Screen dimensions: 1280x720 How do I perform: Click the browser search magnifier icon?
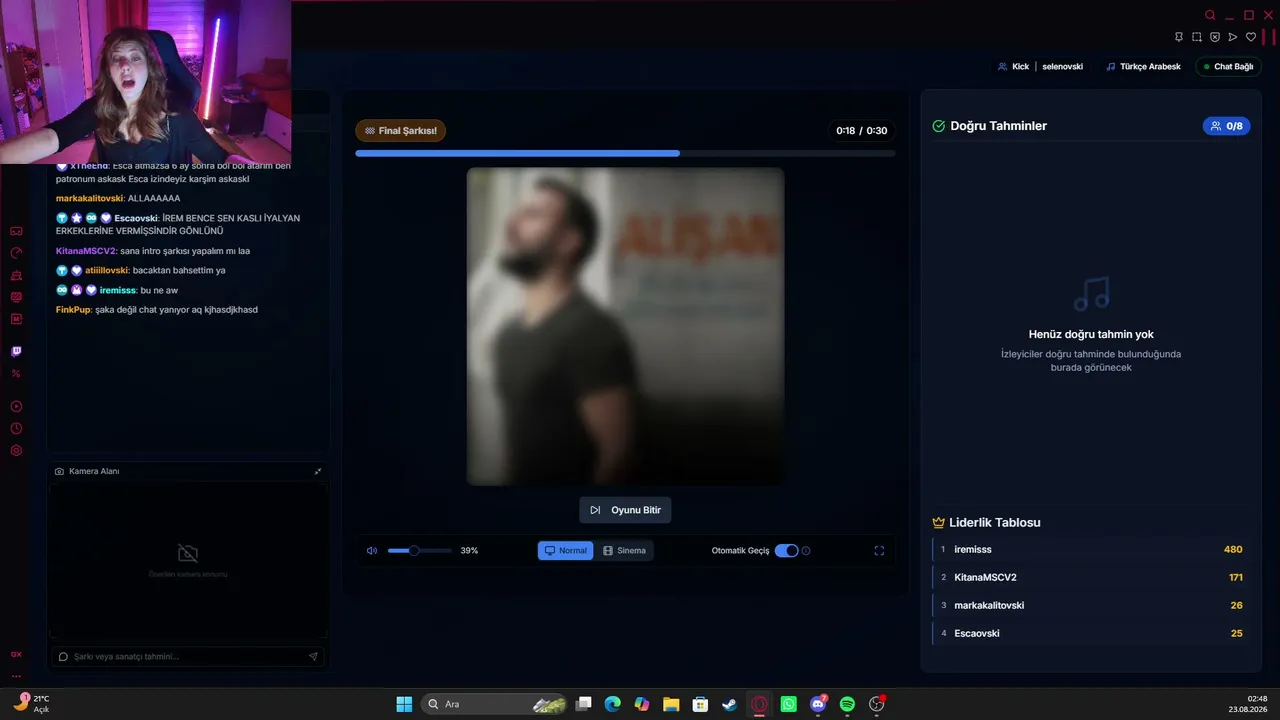pyautogui.click(x=1210, y=15)
